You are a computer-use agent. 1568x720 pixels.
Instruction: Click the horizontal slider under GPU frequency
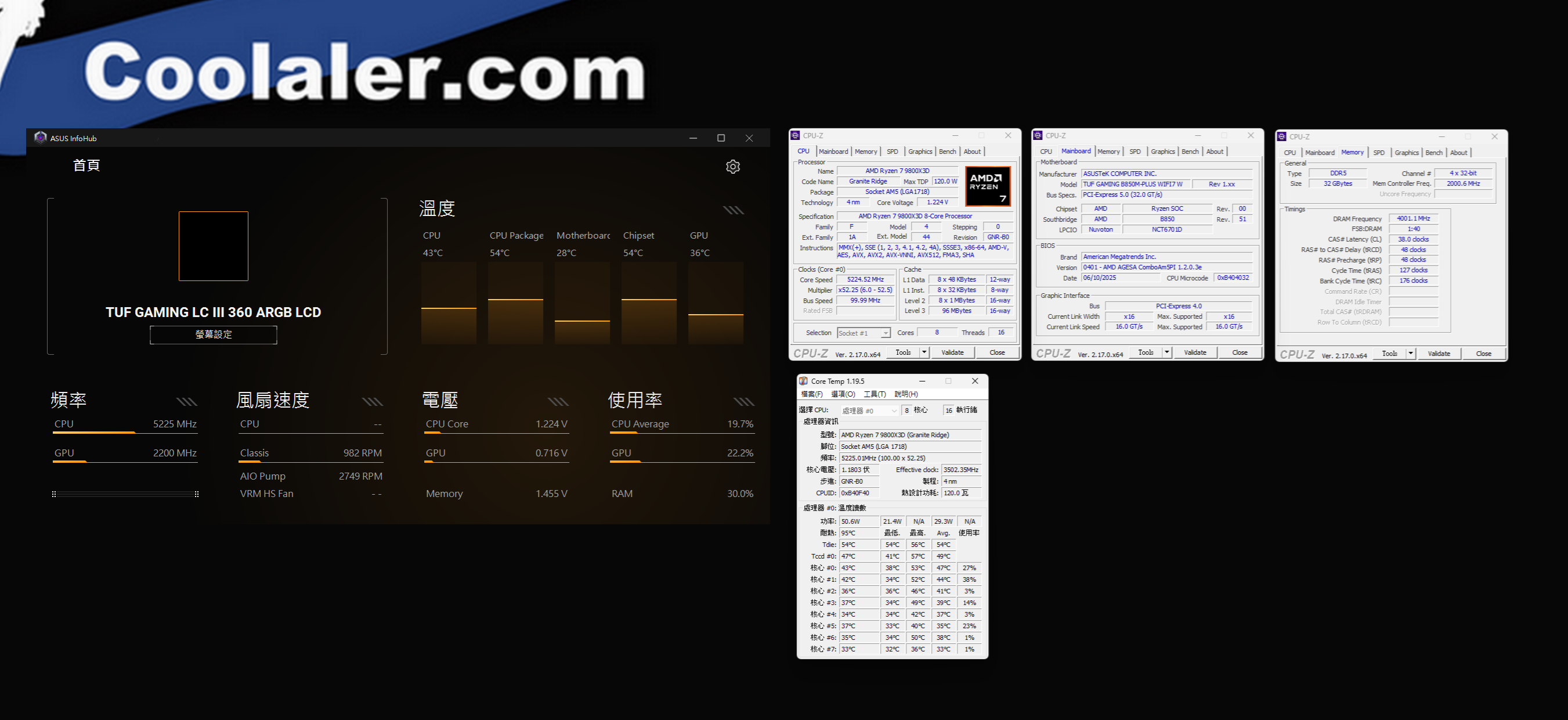(x=125, y=494)
